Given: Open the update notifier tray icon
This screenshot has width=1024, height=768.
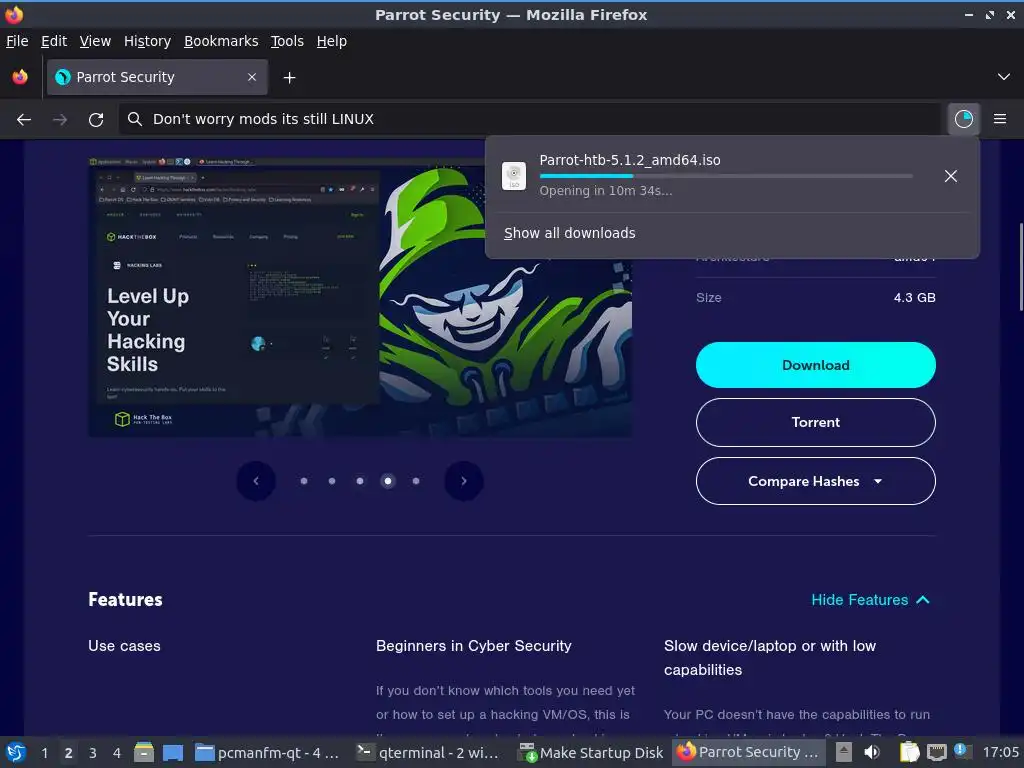Looking at the screenshot, I should [961, 751].
